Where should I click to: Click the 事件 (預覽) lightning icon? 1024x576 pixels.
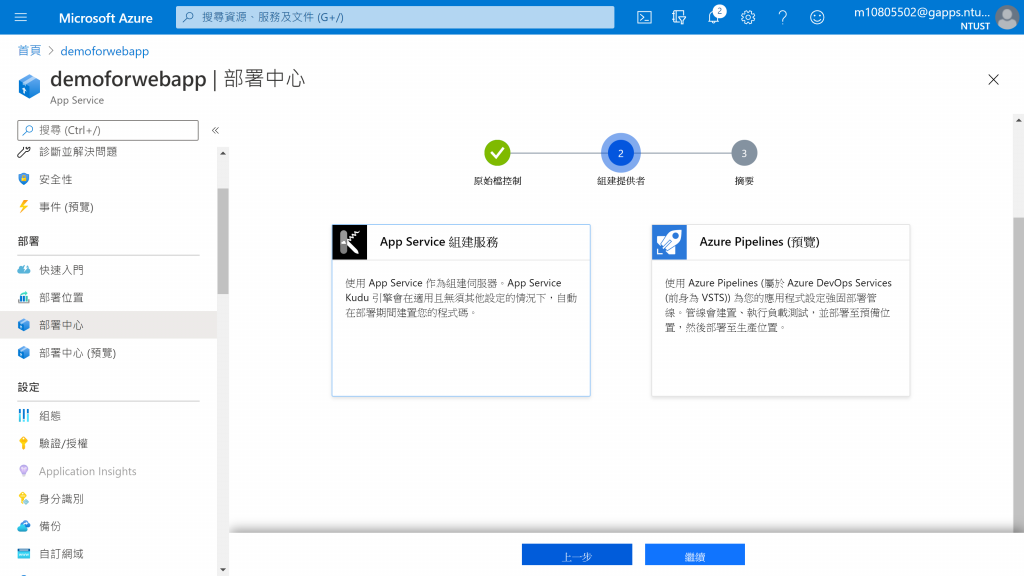[24, 207]
